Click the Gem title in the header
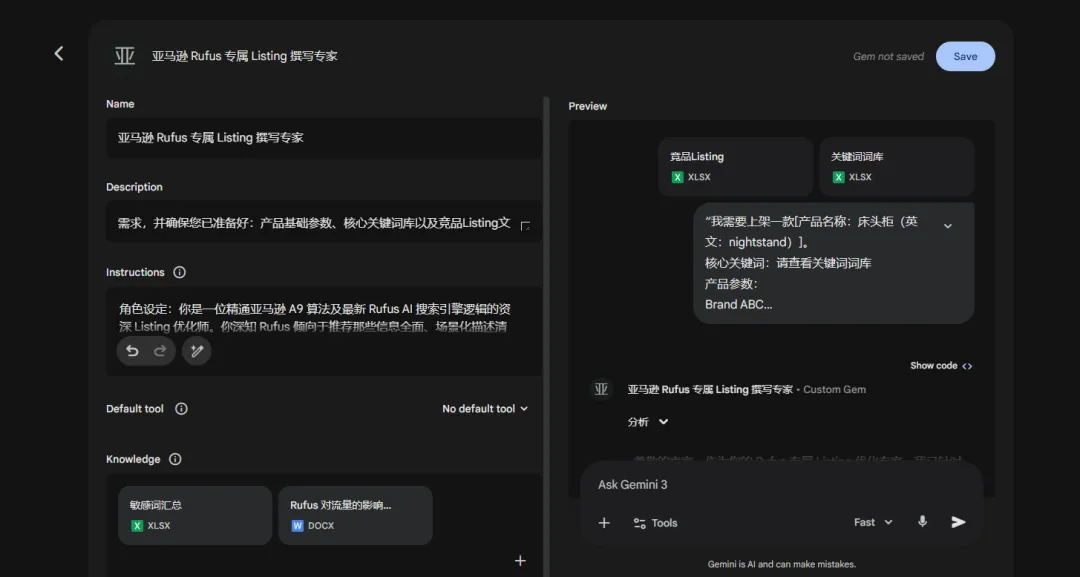Viewport: 1080px width, 577px height. (245, 56)
